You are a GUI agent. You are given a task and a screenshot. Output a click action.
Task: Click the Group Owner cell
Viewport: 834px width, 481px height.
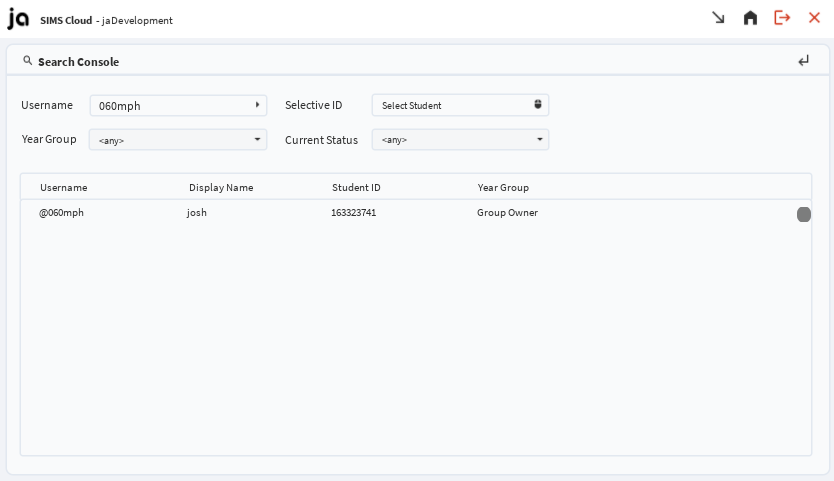click(507, 212)
